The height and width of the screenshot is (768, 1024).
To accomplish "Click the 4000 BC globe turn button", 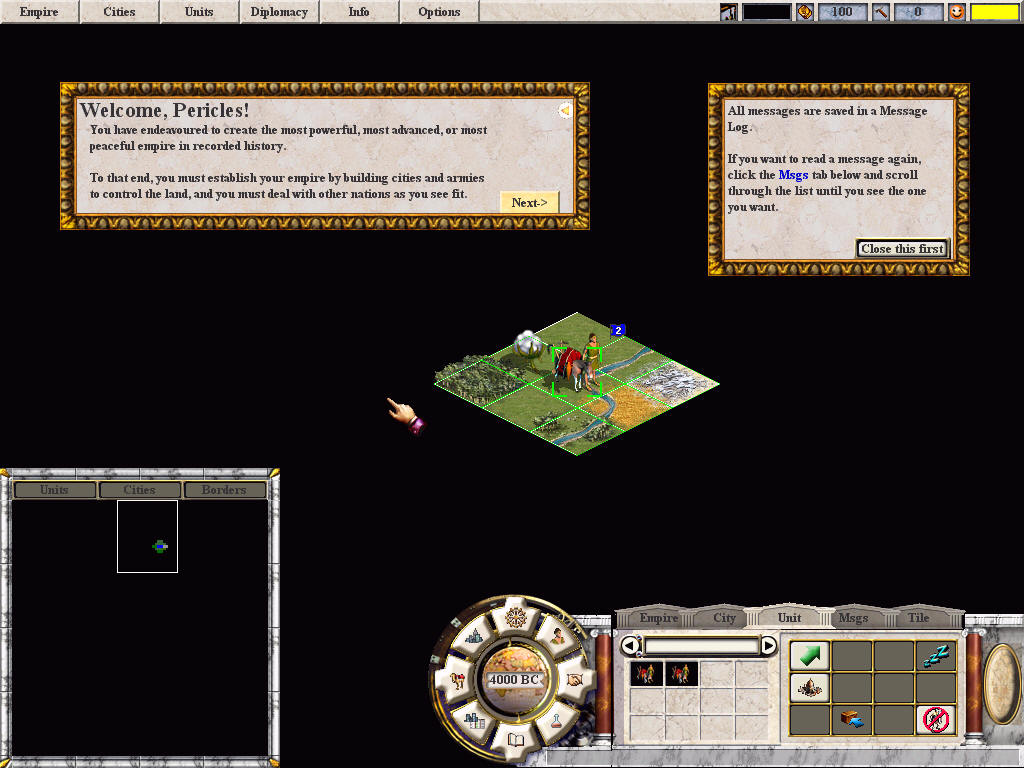I will 515,680.
